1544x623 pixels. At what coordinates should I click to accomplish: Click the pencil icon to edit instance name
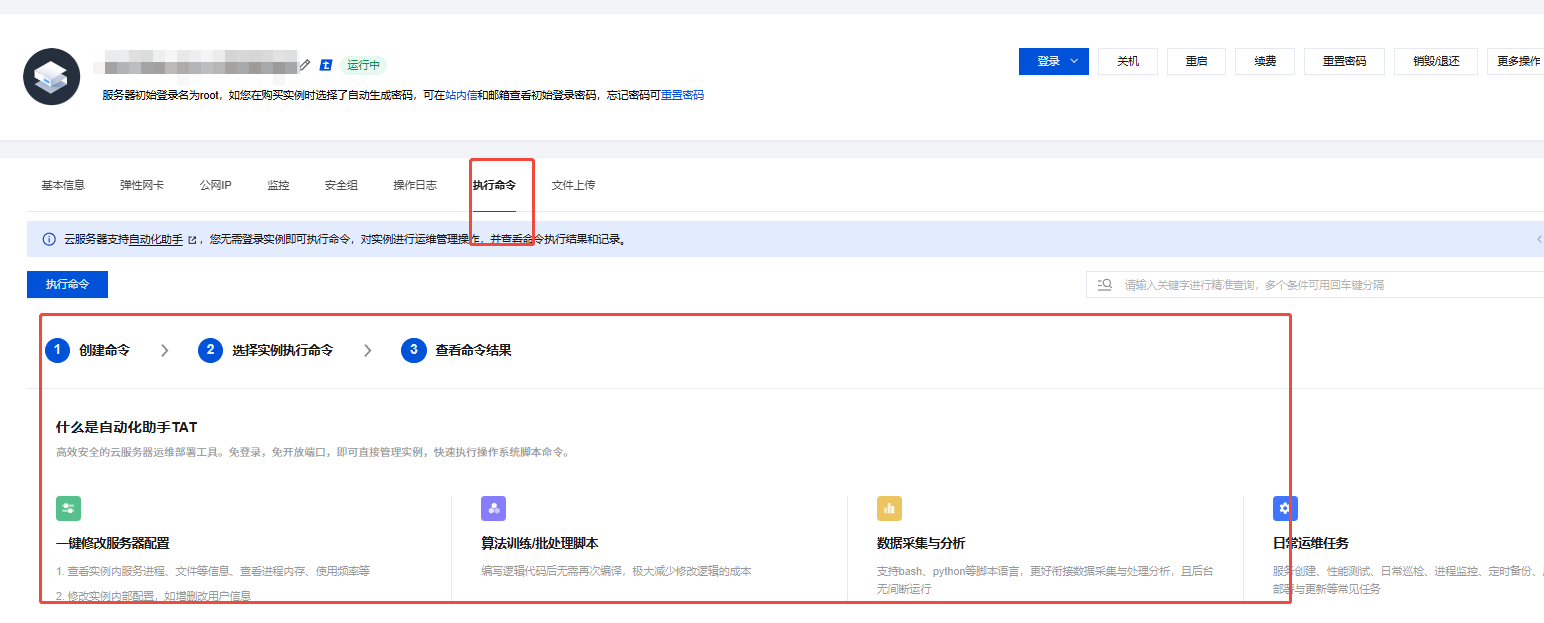click(305, 64)
